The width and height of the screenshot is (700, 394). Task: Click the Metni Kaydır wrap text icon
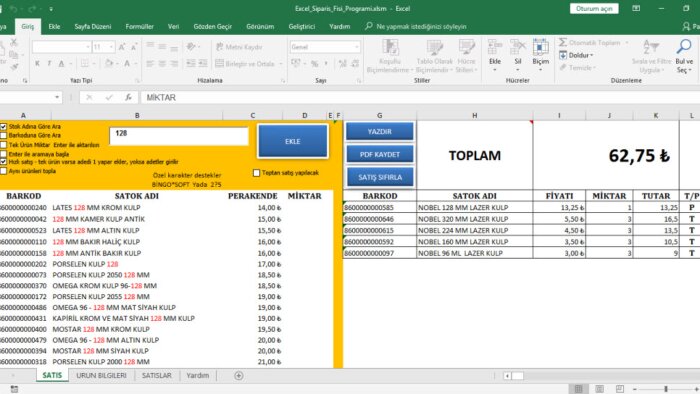pos(220,47)
